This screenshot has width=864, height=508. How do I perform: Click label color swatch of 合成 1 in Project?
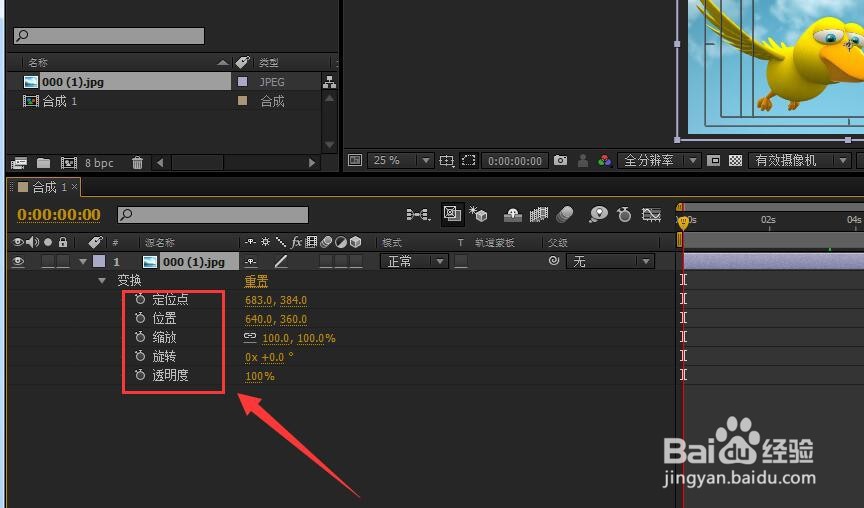tap(242, 100)
